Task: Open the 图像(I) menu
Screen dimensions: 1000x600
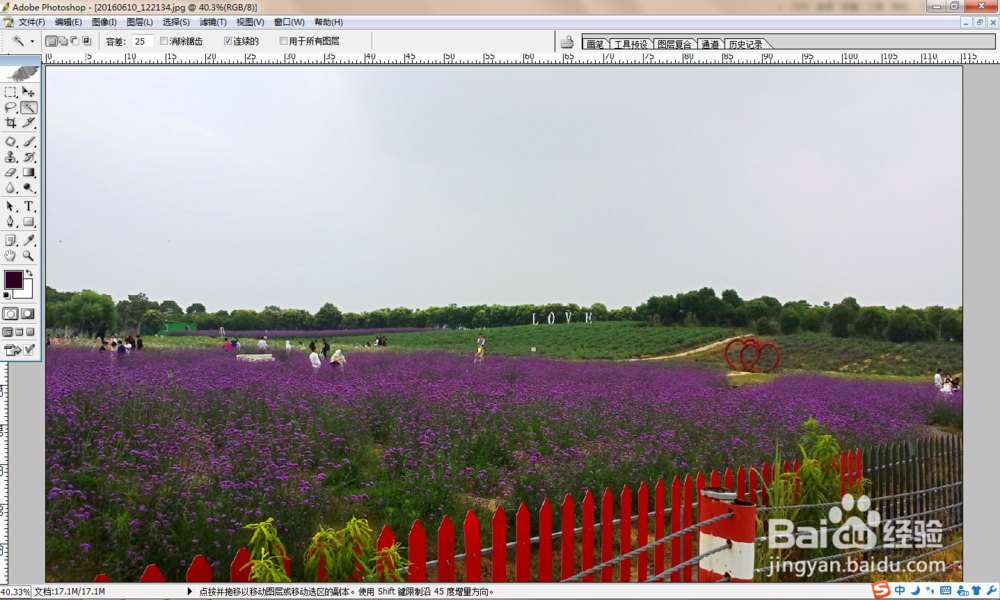Action: 104,22
